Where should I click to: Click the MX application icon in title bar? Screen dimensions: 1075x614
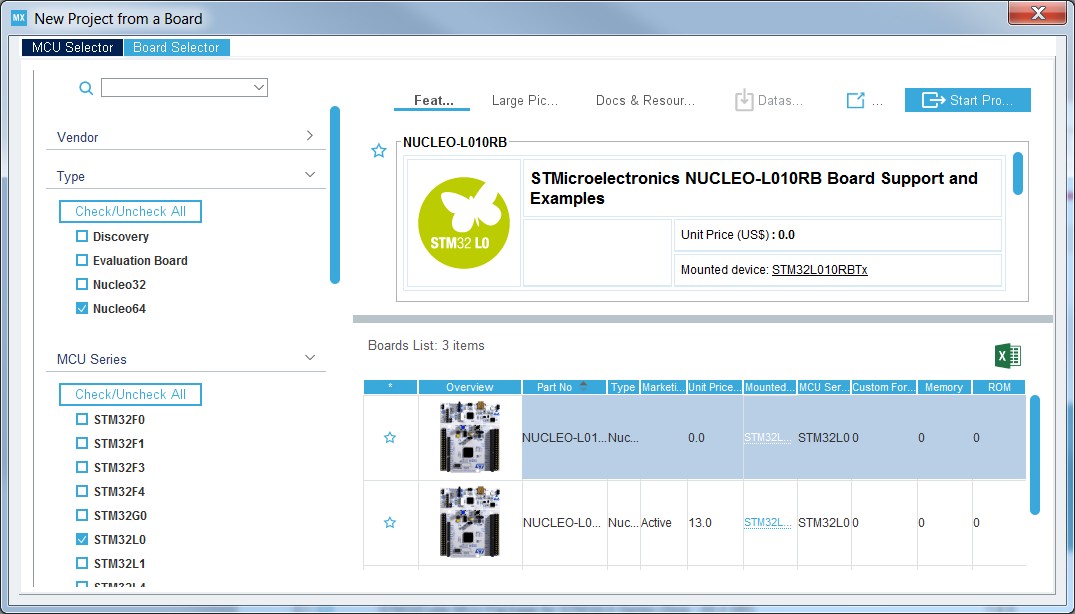tap(19, 19)
